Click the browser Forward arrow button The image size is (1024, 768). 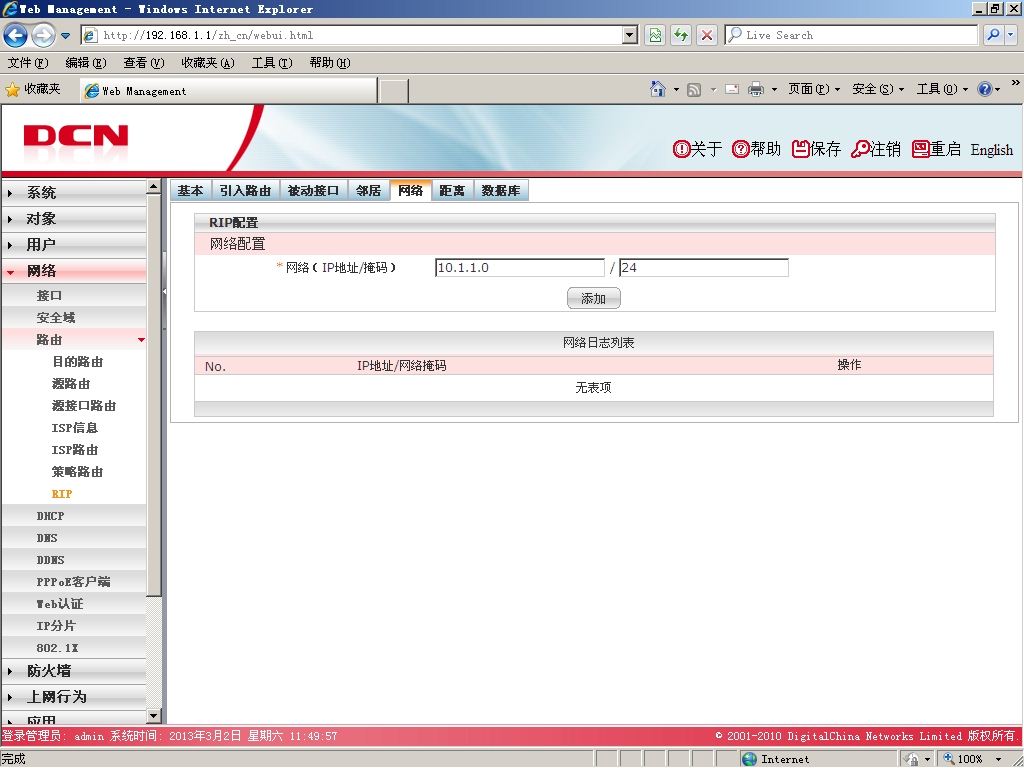(x=43, y=35)
